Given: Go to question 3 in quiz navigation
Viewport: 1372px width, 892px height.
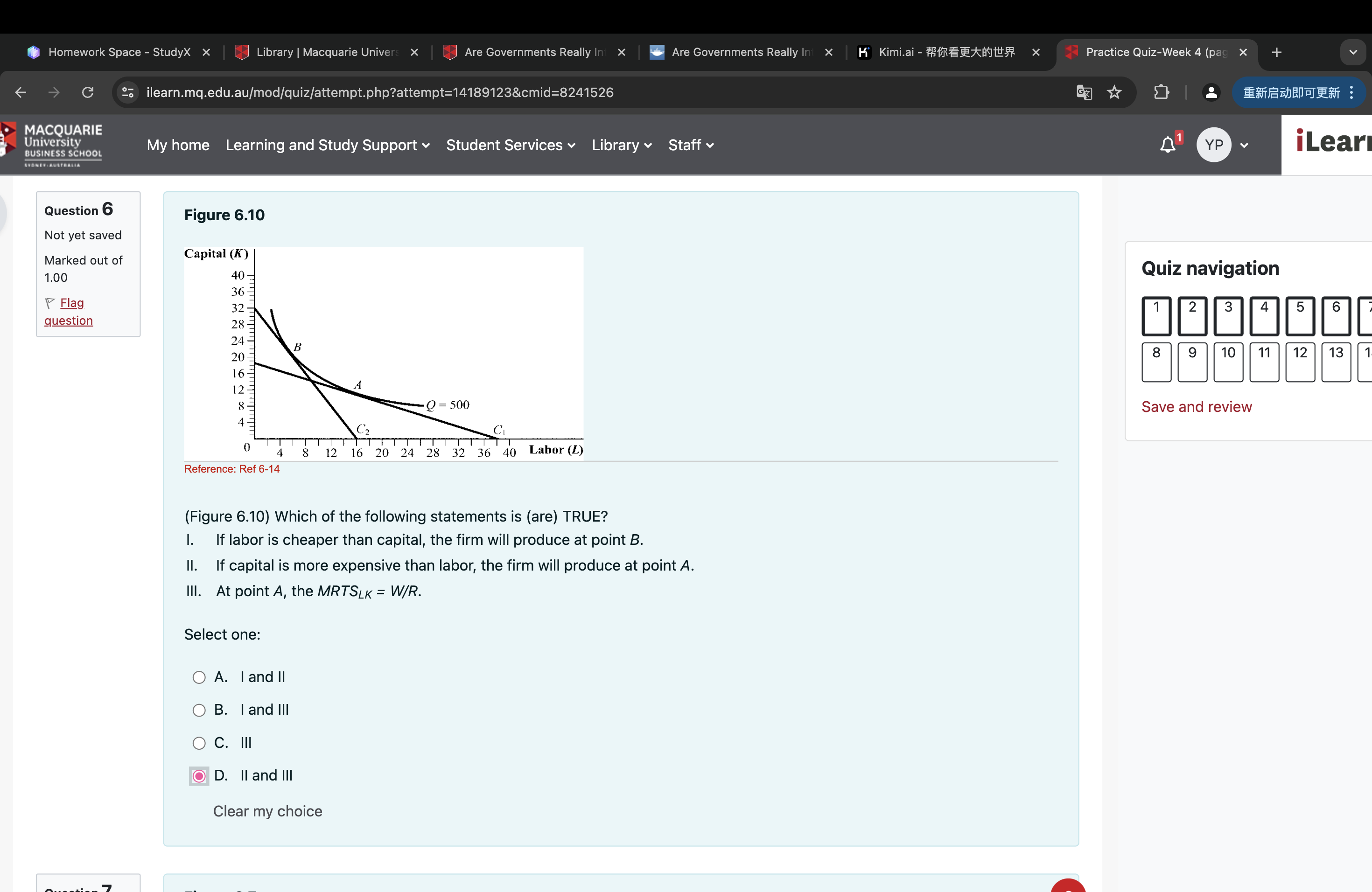Looking at the screenshot, I should (x=1228, y=316).
